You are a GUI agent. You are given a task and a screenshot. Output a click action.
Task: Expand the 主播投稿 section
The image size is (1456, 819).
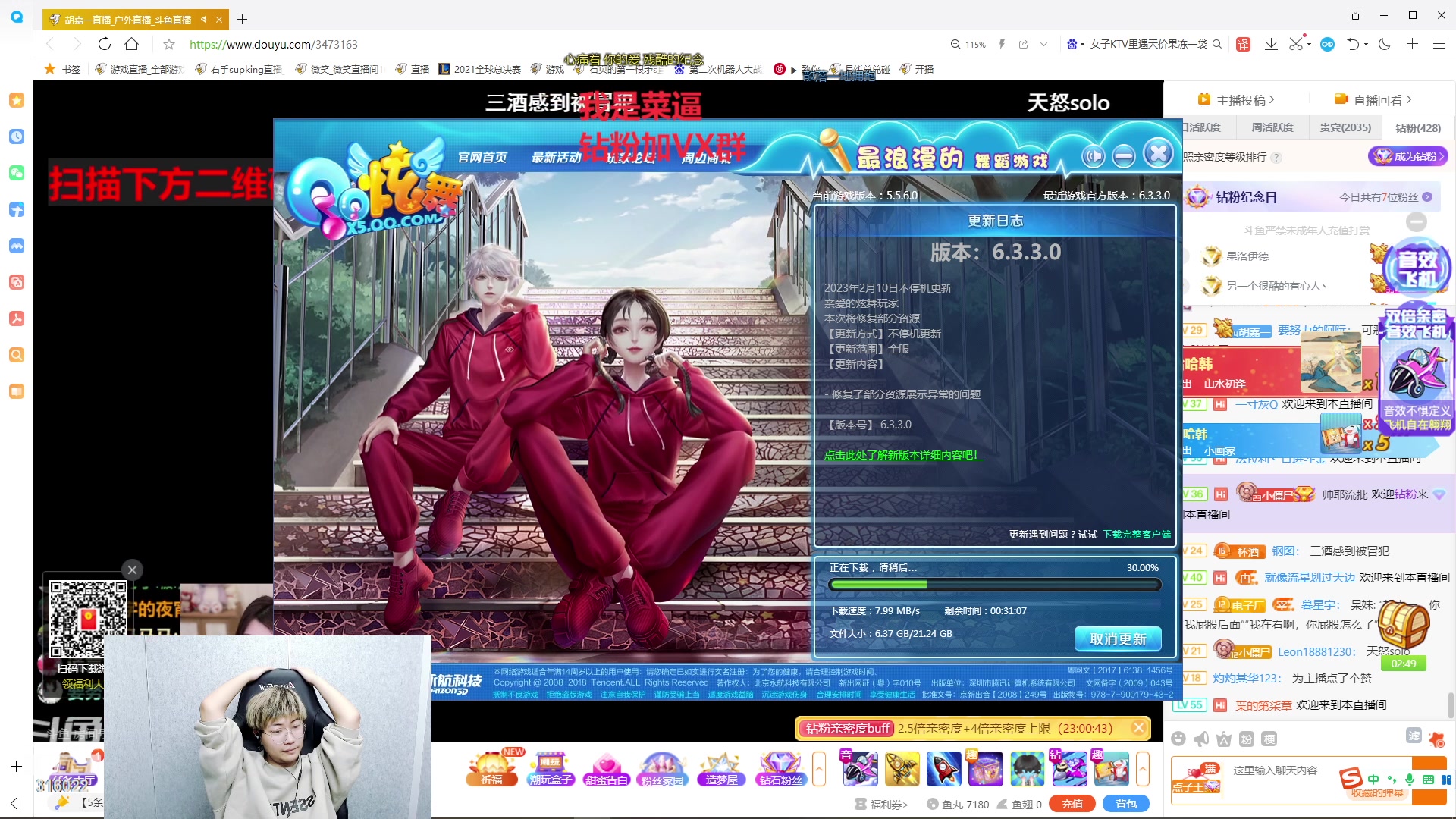click(x=1236, y=99)
